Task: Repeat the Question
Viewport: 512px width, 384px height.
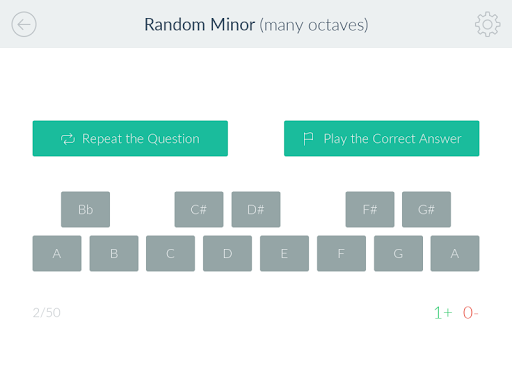Action: point(130,138)
